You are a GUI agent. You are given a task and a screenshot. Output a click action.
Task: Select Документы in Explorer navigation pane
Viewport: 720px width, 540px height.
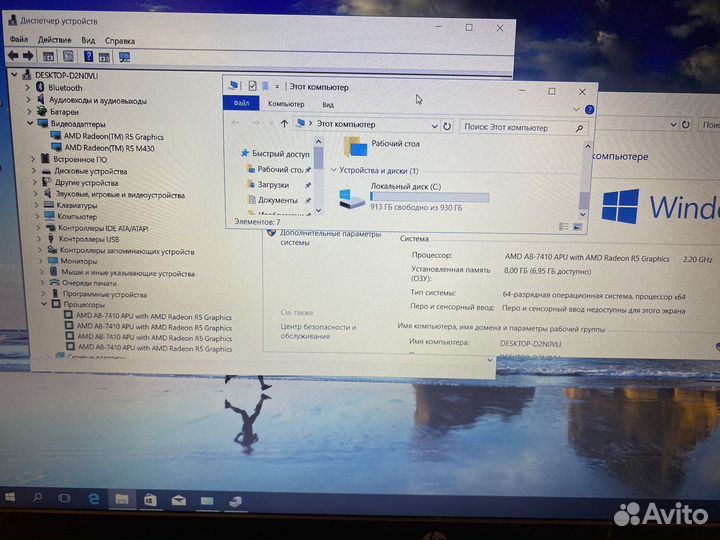click(x=277, y=200)
